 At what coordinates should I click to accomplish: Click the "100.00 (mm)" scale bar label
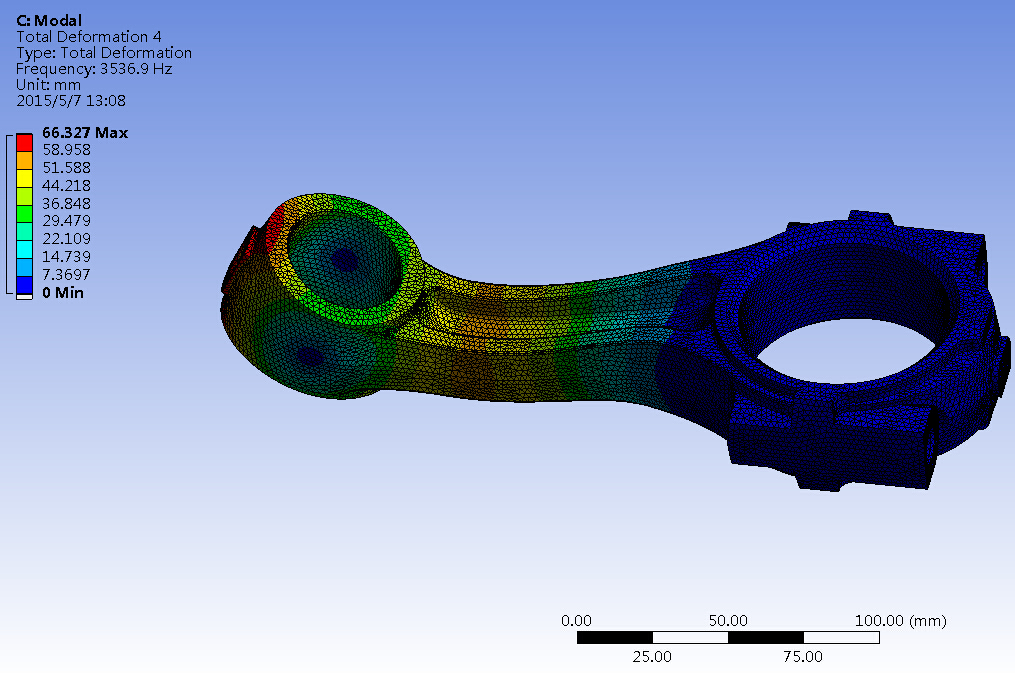(x=900, y=621)
